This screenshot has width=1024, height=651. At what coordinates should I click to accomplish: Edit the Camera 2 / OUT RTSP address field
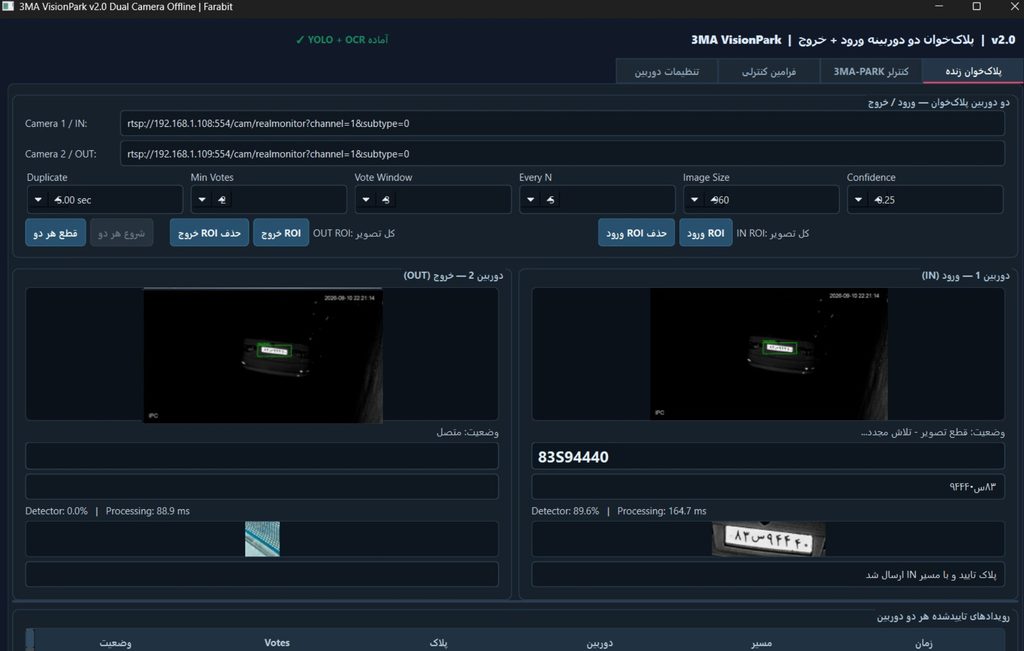click(x=562, y=154)
